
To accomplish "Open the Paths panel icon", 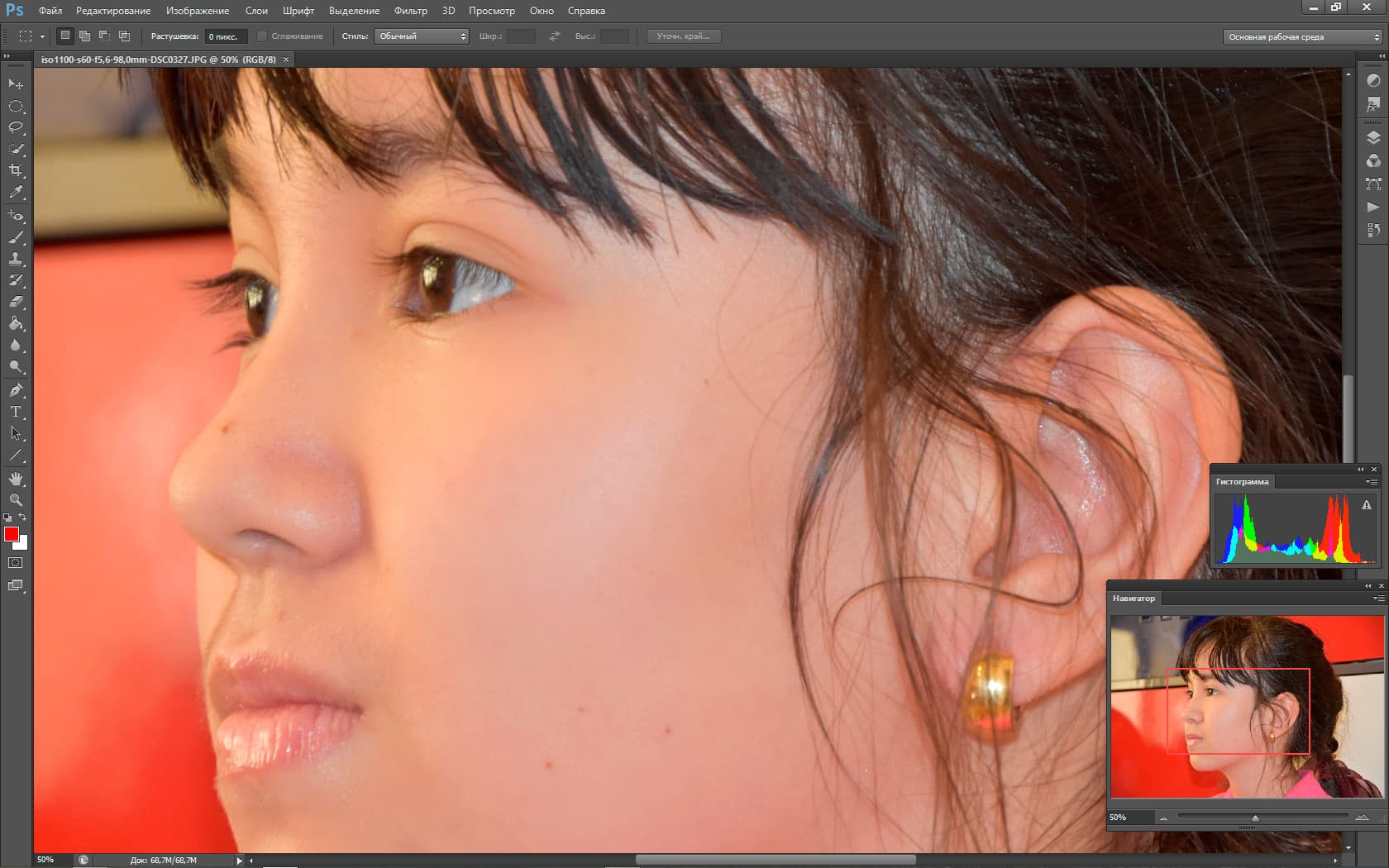I will [1373, 184].
